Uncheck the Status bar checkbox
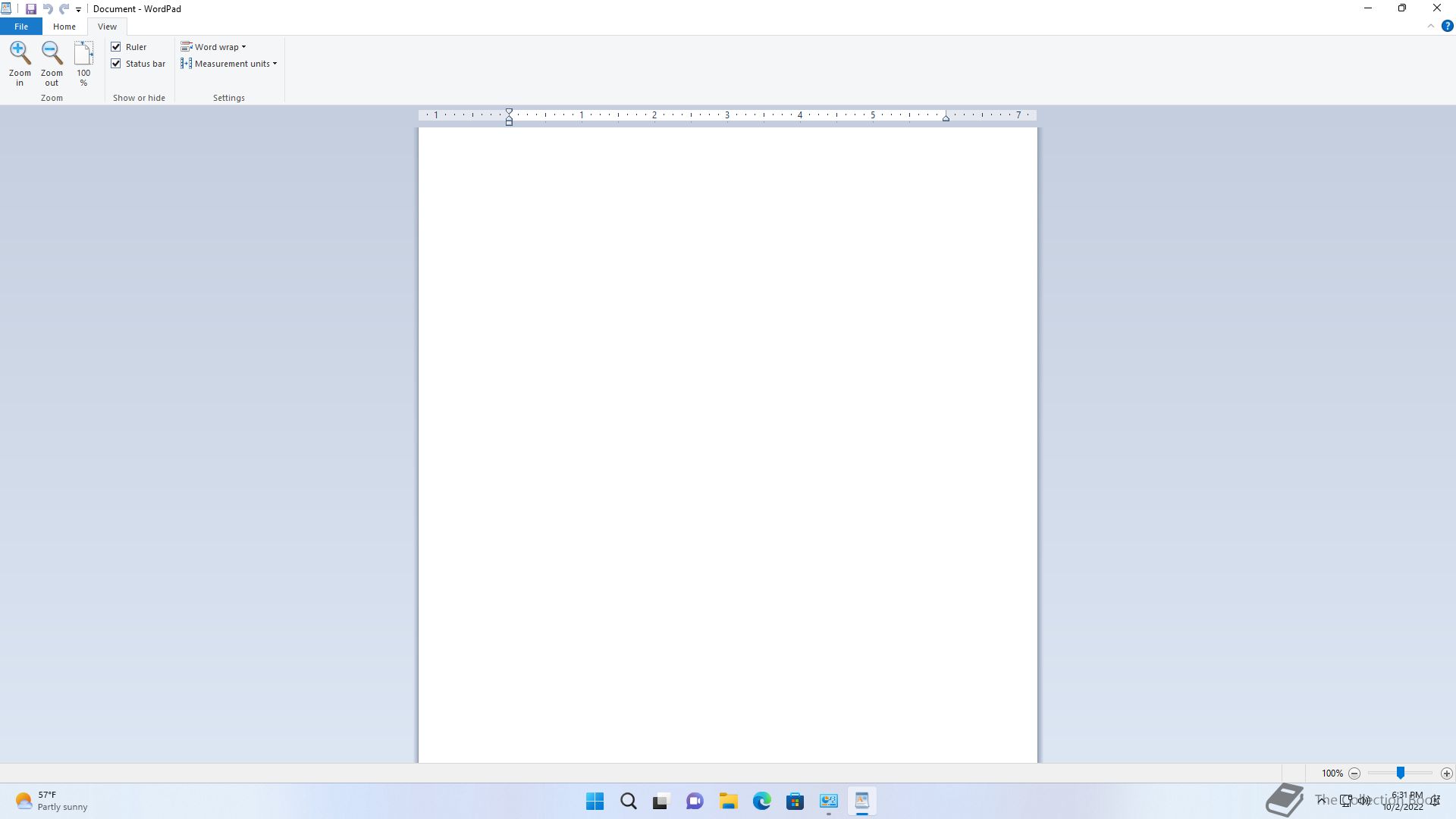Viewport: 1456px width, 819px height. tap(116, 64)
